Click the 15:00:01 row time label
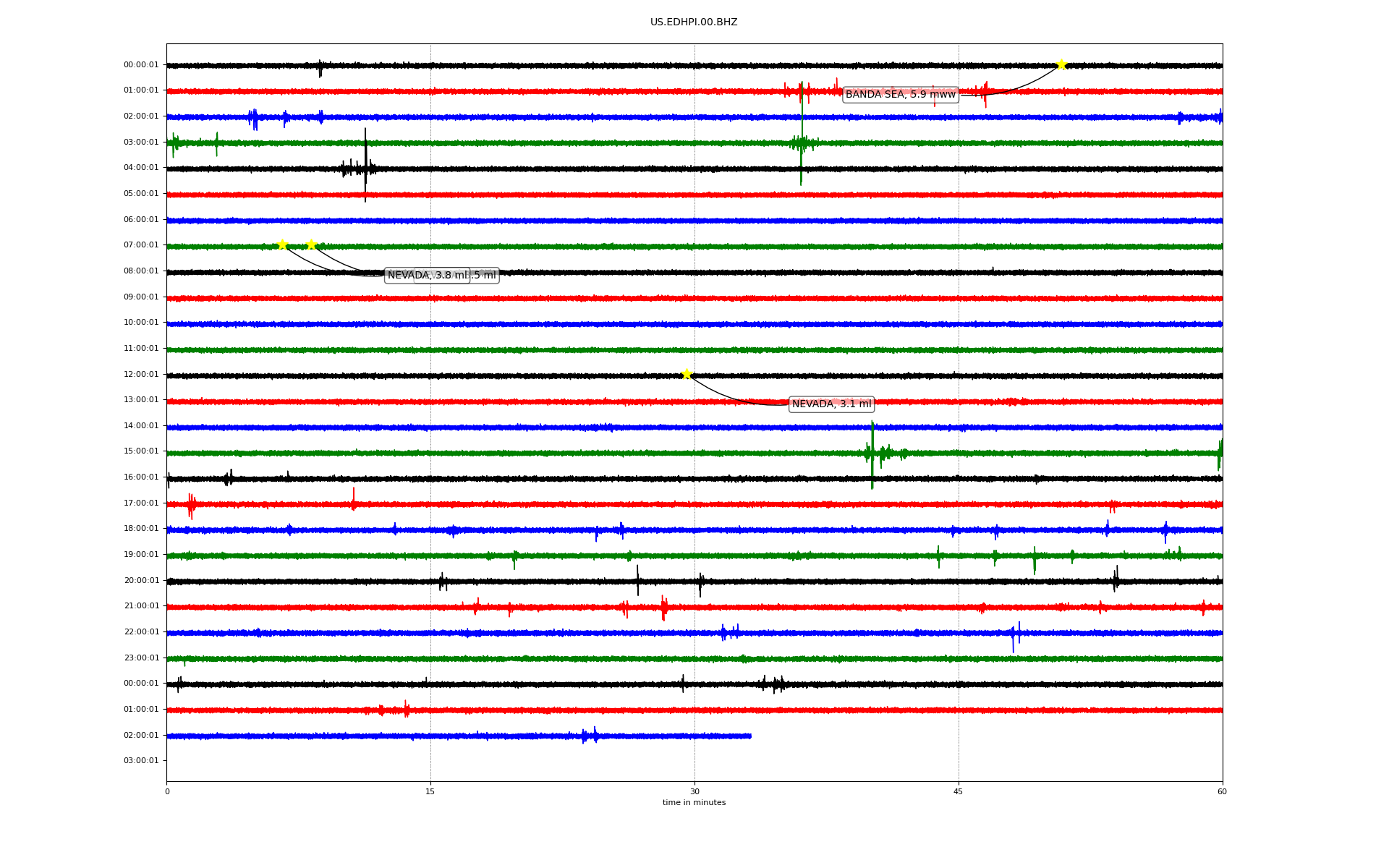The width and height of the screenshot is (1389, 868). [x=141, y=451]
